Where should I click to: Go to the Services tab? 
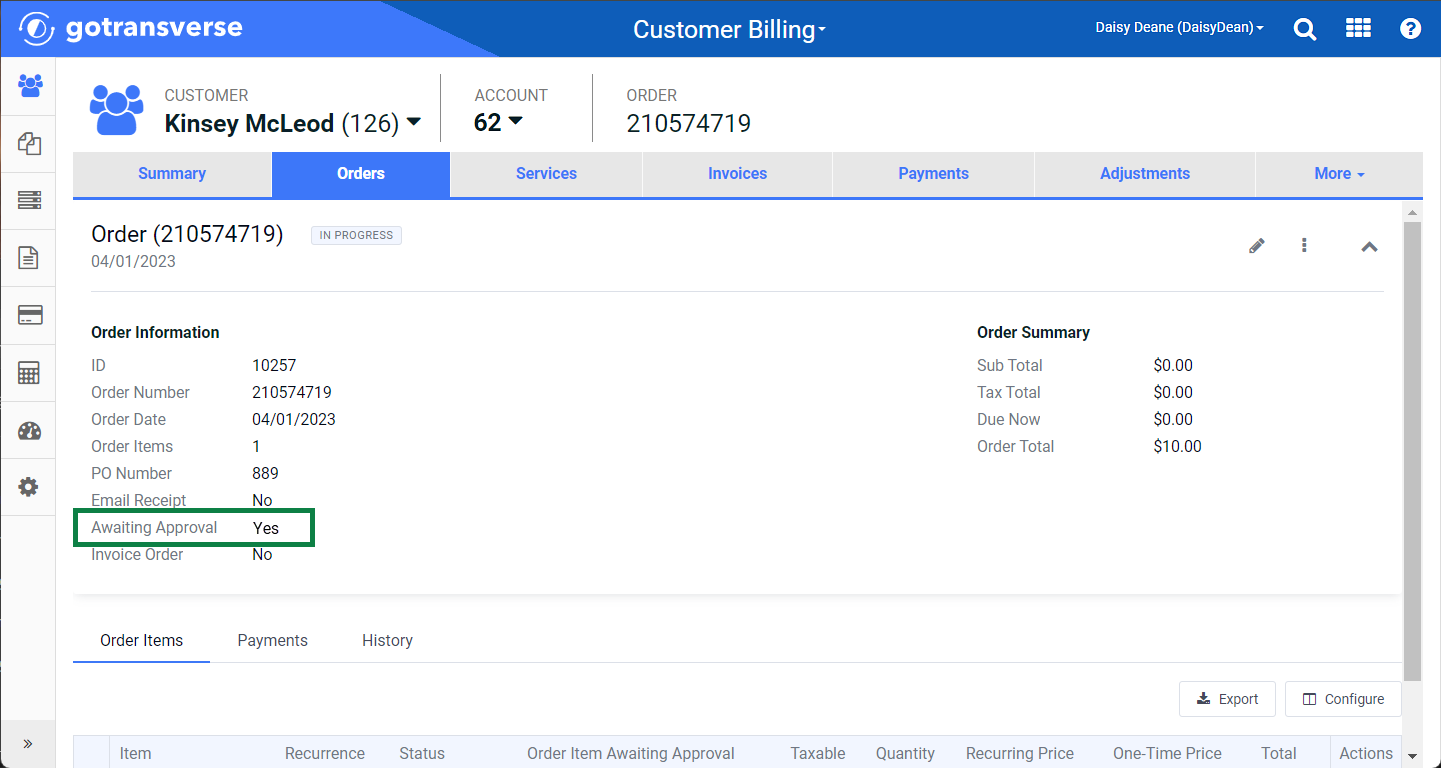546,174
